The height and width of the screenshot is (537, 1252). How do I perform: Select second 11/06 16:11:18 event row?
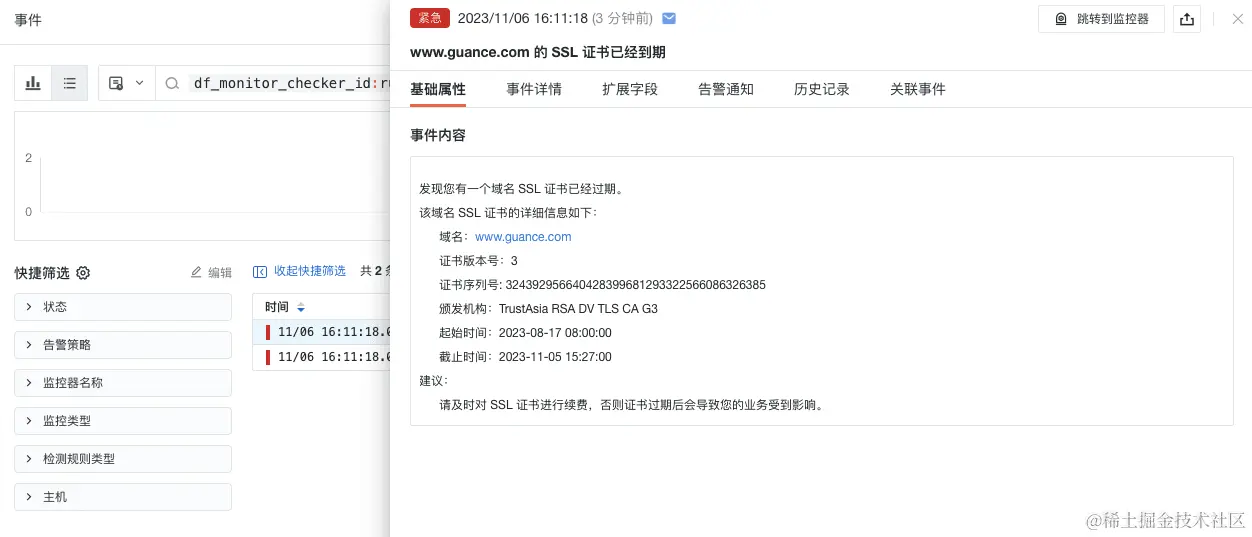point(322,357)
